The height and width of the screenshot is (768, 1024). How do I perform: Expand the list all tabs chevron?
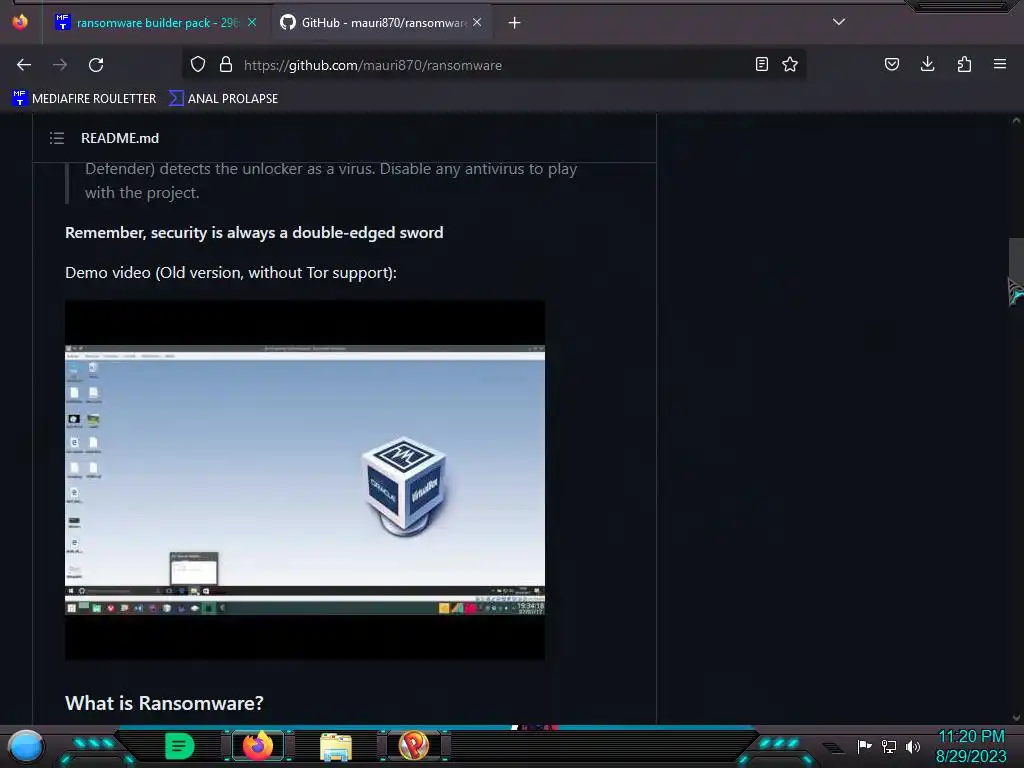coord(839,22)
